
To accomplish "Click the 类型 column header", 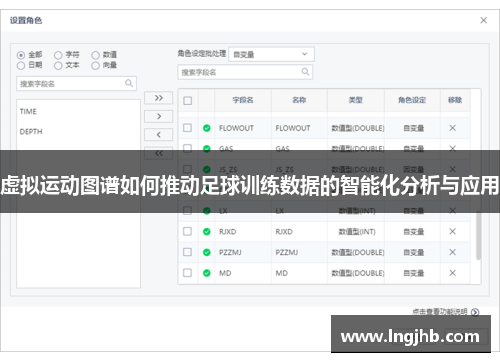I will pyautogui.click(x=355, y=100).
